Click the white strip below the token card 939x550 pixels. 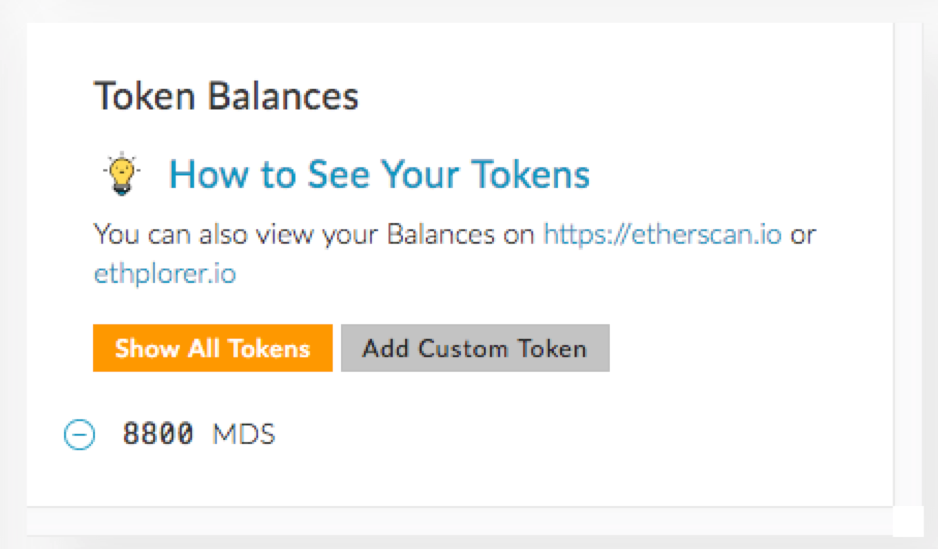460,520
